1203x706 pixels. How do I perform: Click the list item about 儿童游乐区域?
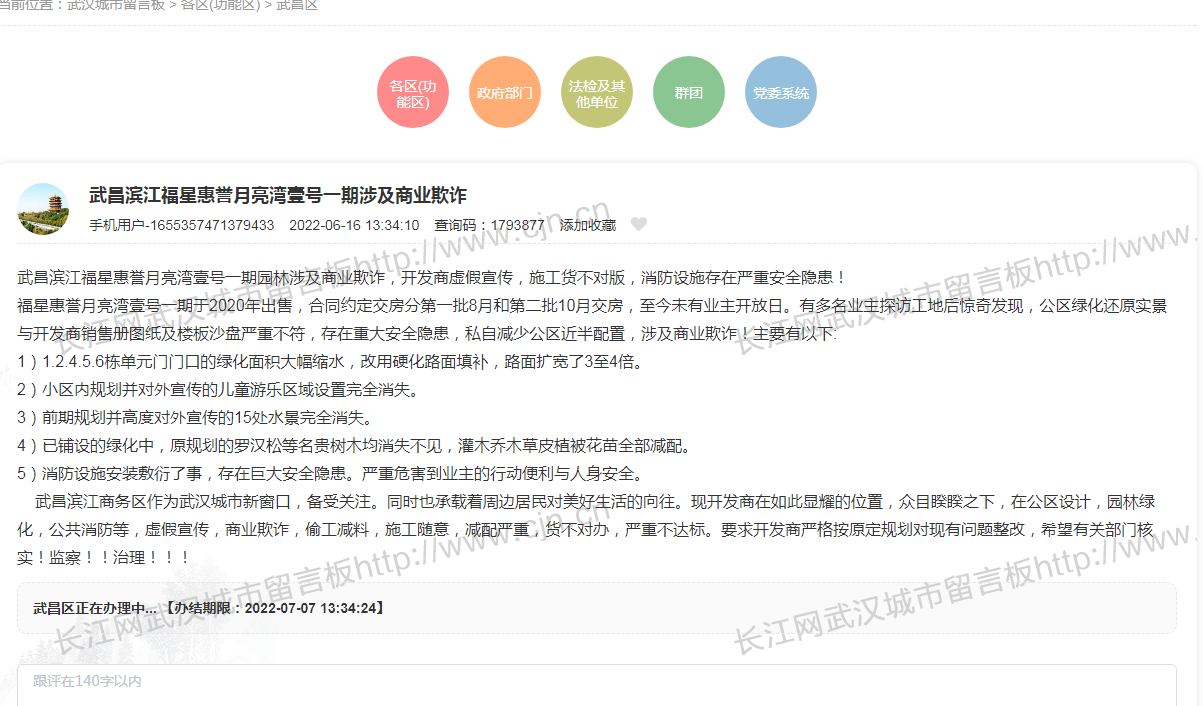(218, 389)
